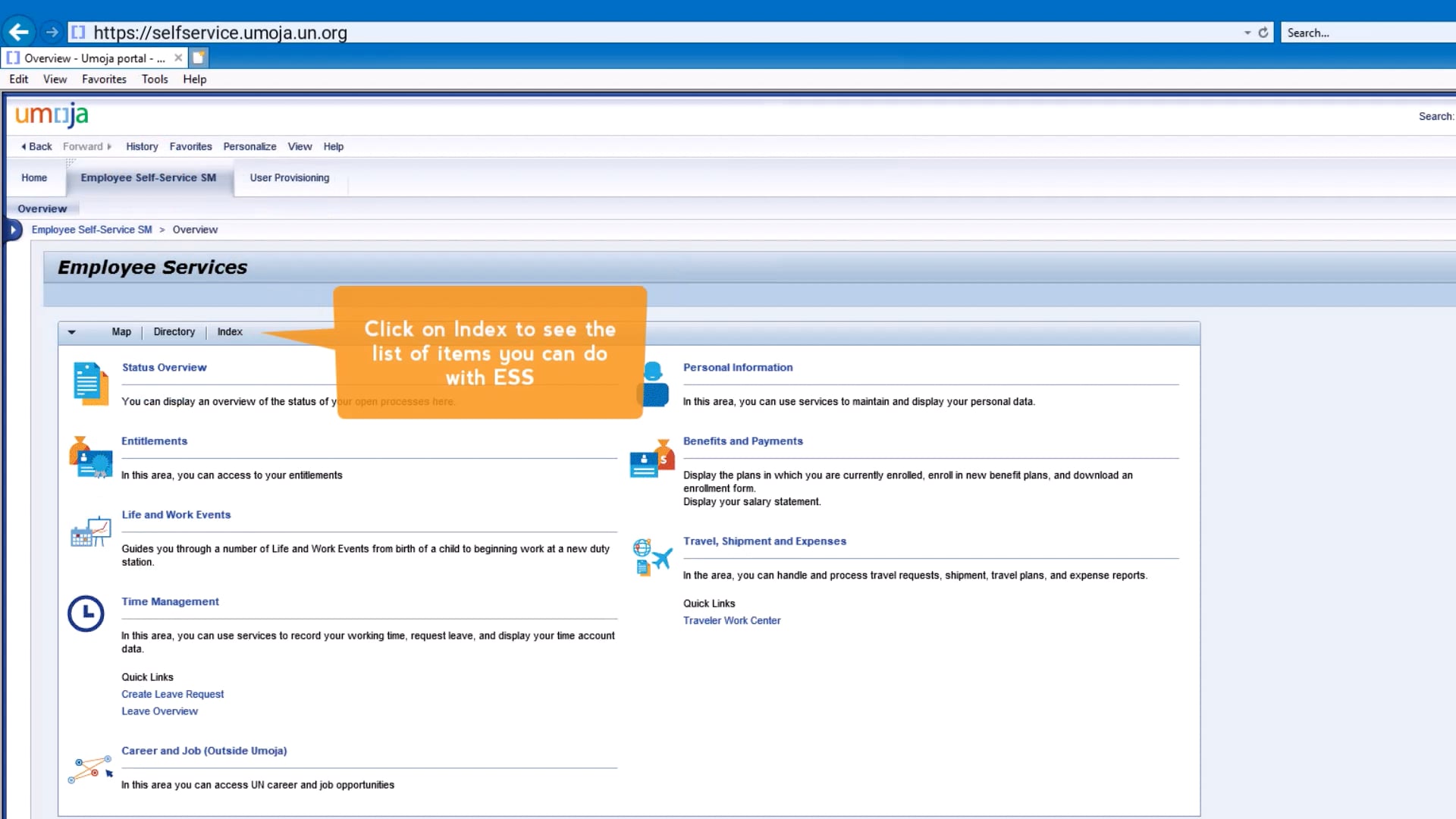
Task: Open the Create Leave Request link
Action: tap(172, 694)
